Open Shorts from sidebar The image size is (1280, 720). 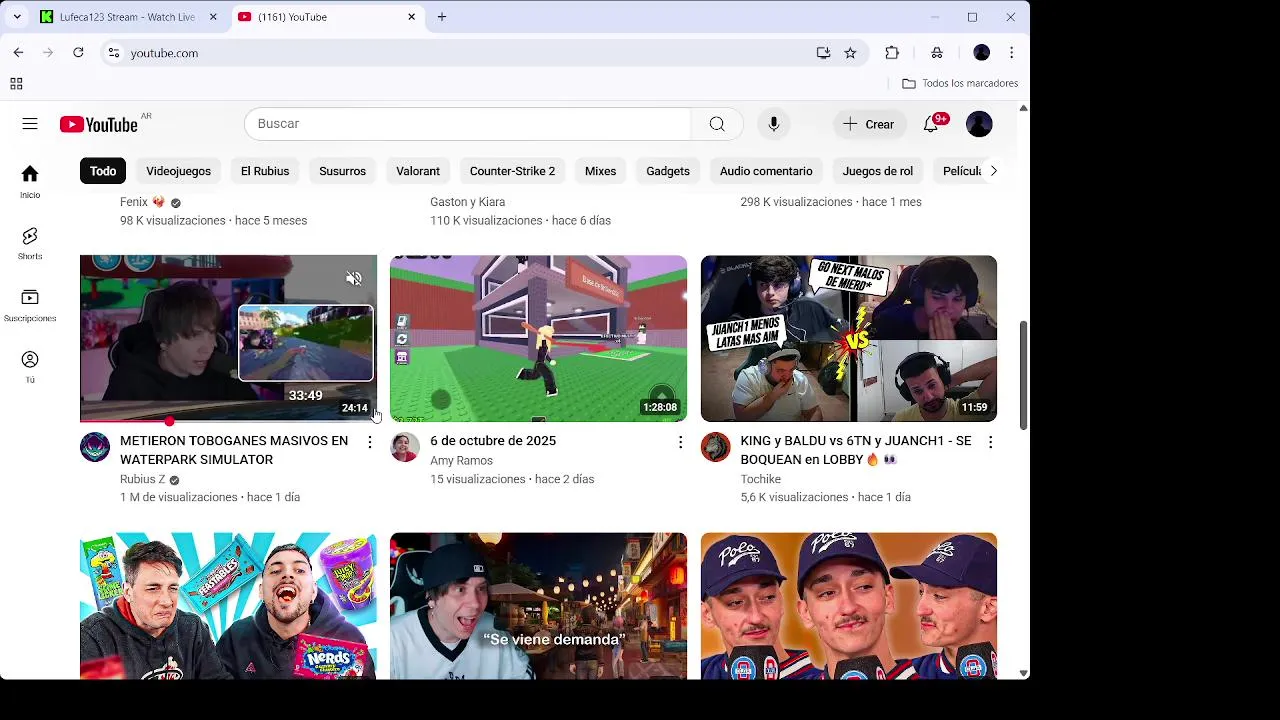pos(30,243)
